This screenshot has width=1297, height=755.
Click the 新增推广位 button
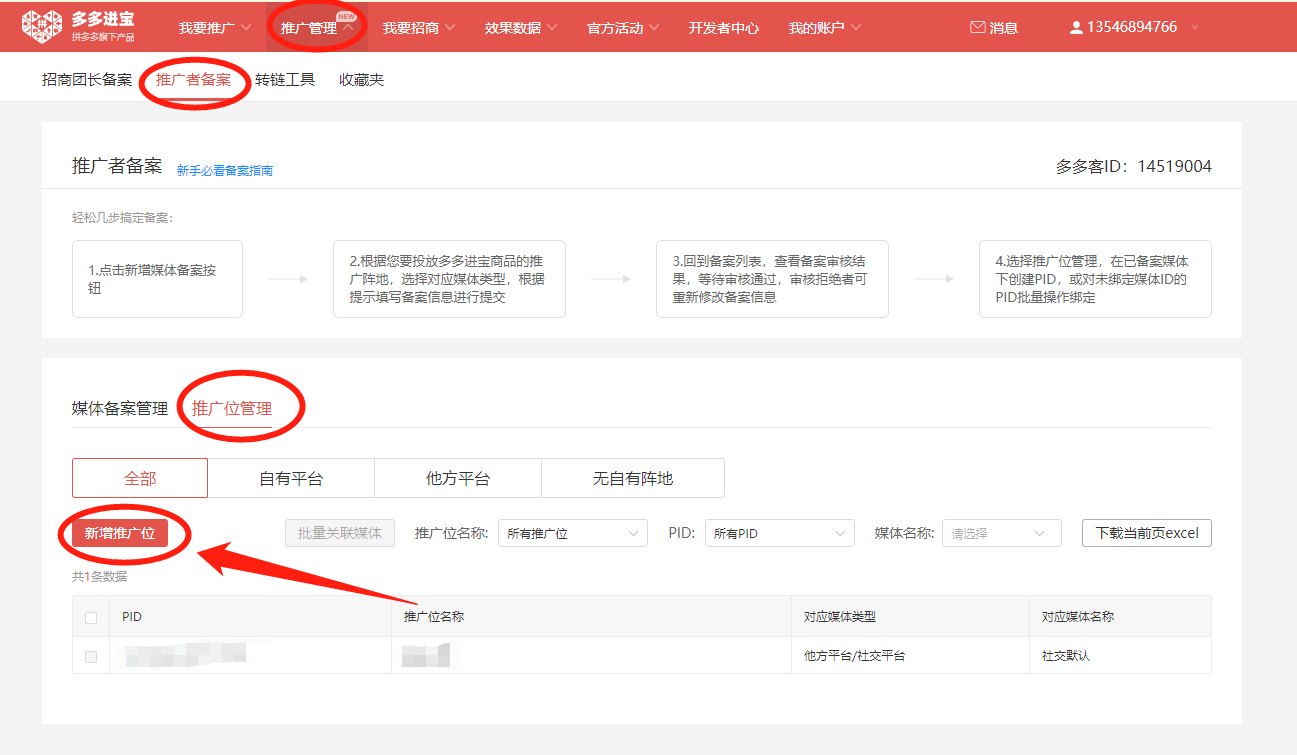coord(120,533)
